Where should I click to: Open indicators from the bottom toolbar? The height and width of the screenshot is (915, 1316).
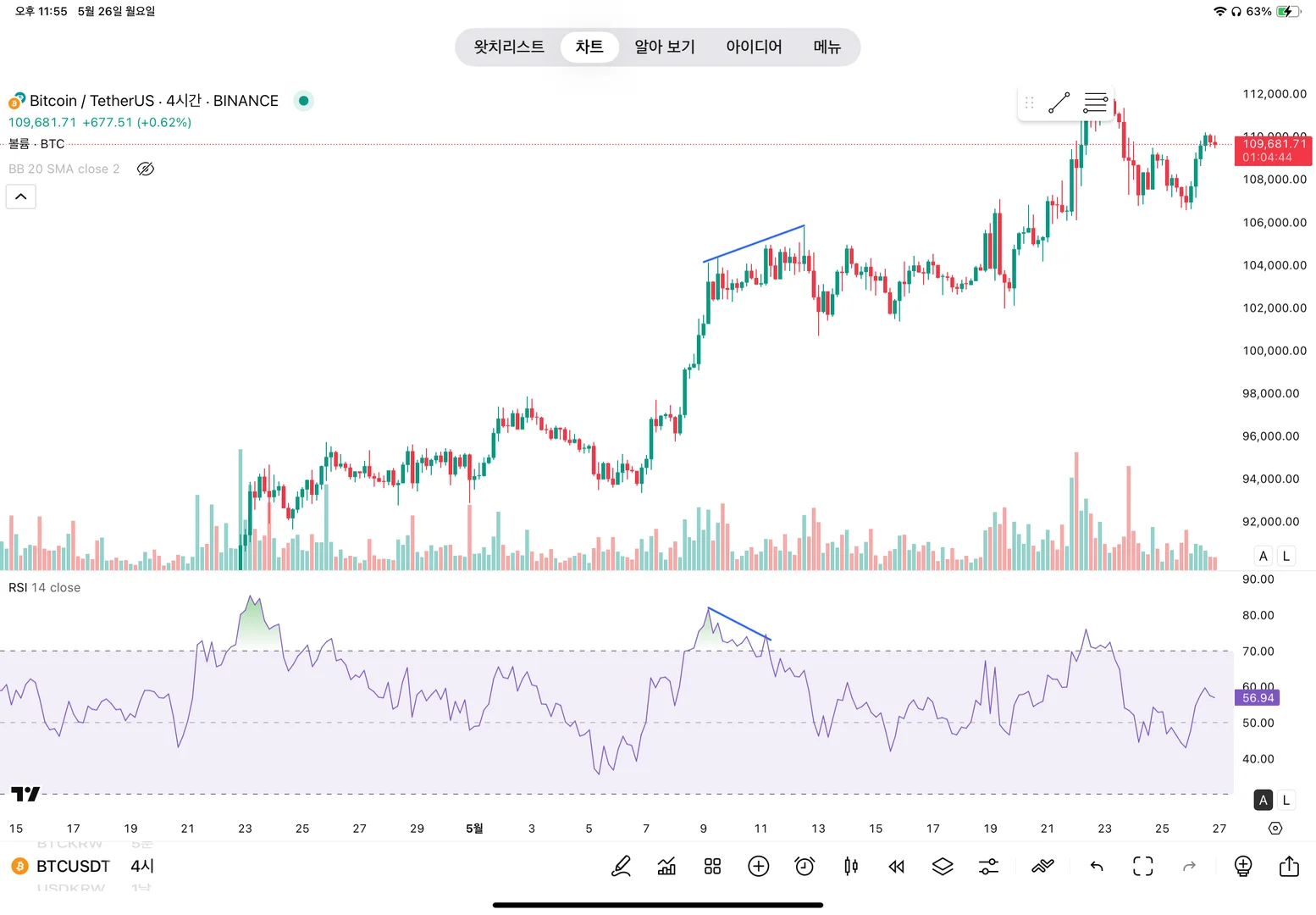click(x=667, y=866)
